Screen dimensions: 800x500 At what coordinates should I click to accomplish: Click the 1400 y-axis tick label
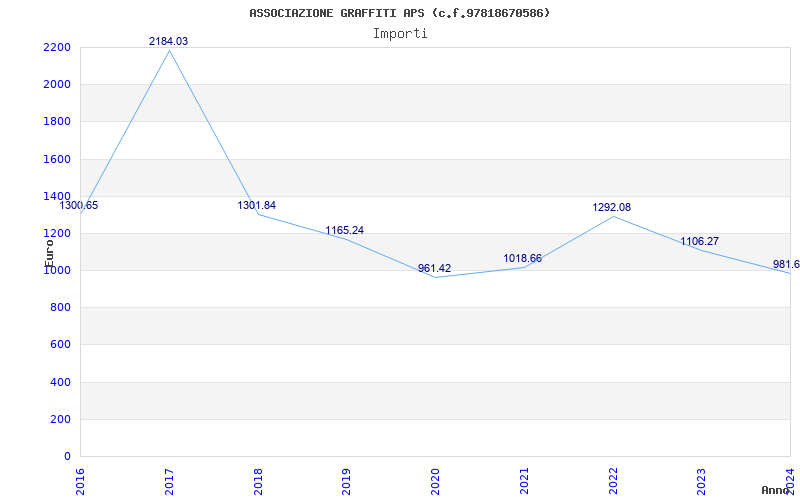pyautogui.click(x=57, y=196)
